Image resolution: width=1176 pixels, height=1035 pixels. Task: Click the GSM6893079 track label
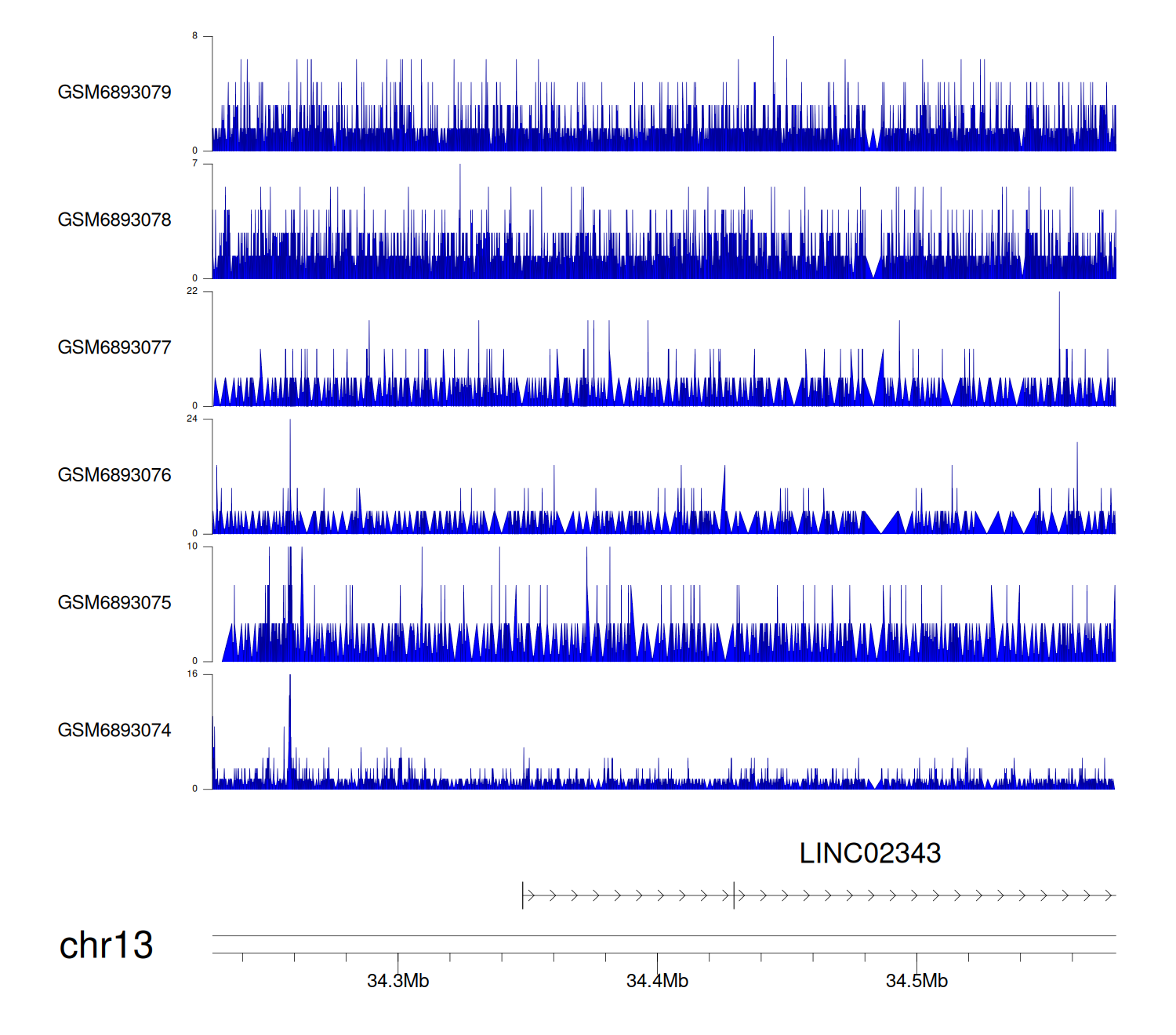point(114,93)
